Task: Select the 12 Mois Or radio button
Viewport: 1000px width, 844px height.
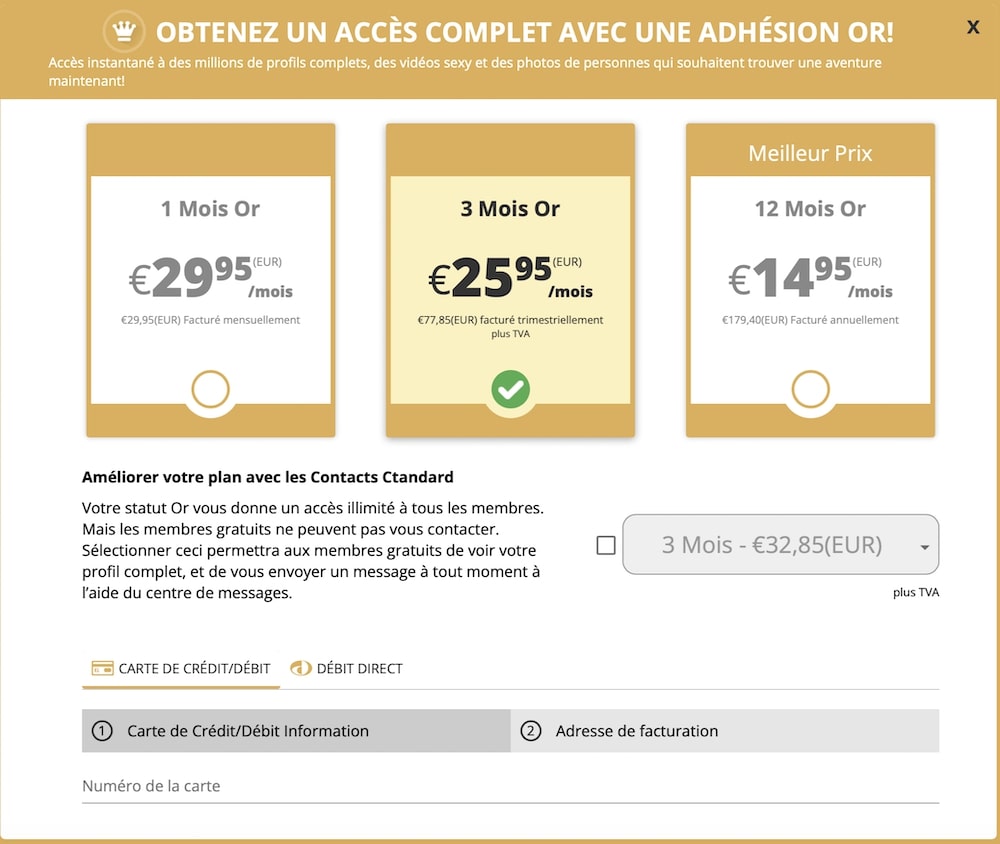Action: click(x=810, y=390)
